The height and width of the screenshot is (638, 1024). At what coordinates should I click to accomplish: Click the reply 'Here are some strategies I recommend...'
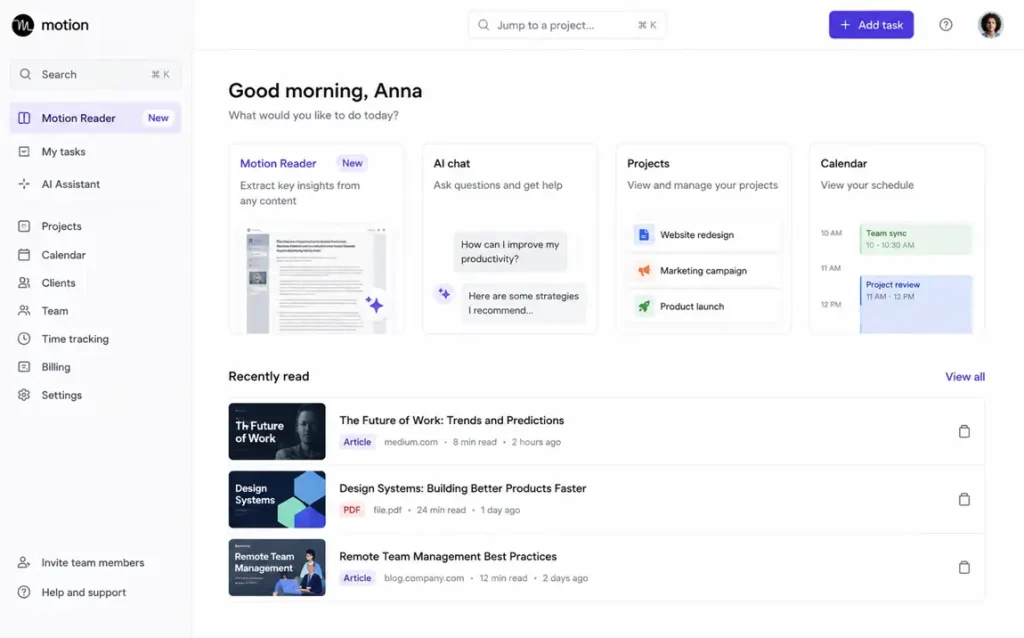click(x=524, y=303)
